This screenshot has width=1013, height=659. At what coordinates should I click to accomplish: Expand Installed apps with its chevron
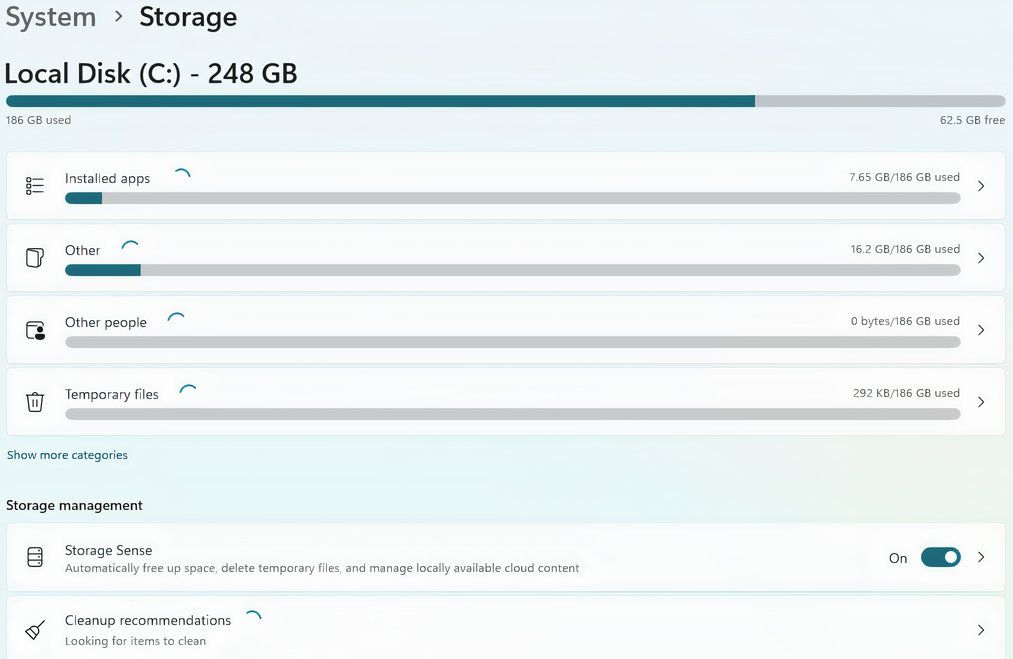point(981,186)
